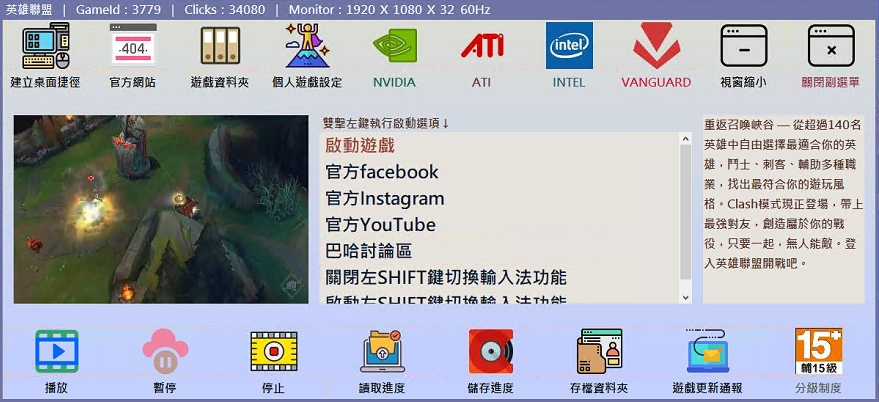Image resolution: width=879 pixels, height=402 pixels.
Task: Click the 儲存進度 save progress icon
Action: coord(491,352)
